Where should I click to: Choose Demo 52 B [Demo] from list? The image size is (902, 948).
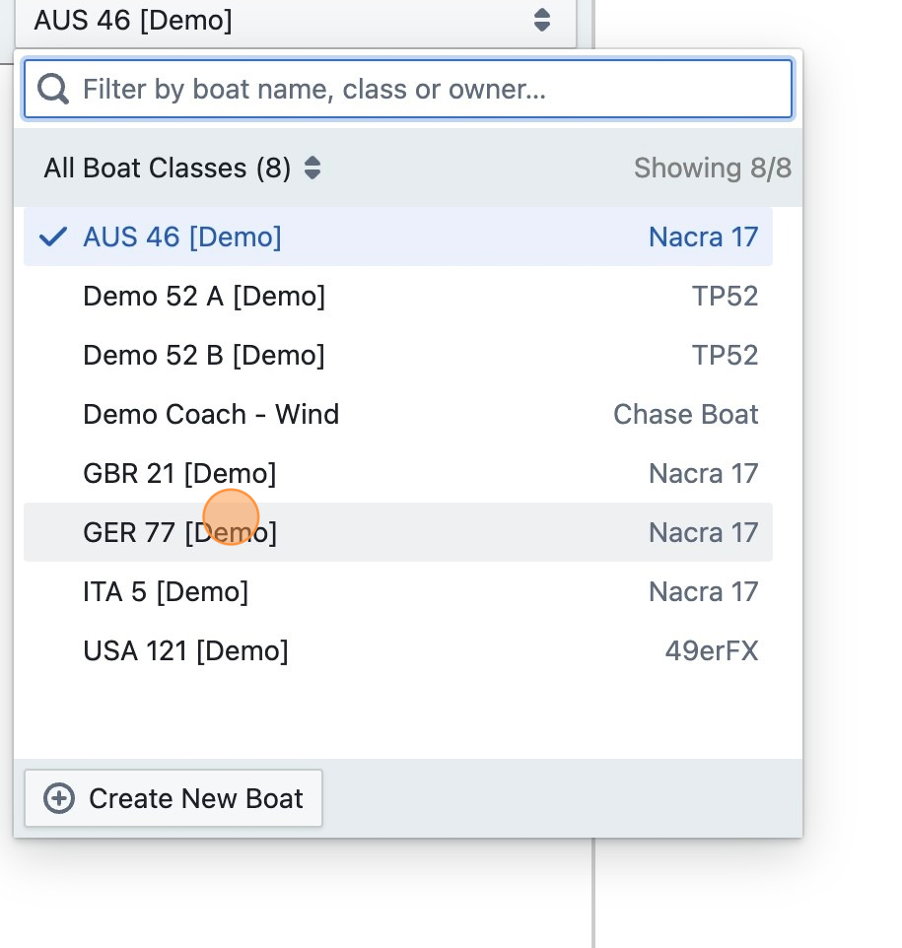click(x=398, y=355)
